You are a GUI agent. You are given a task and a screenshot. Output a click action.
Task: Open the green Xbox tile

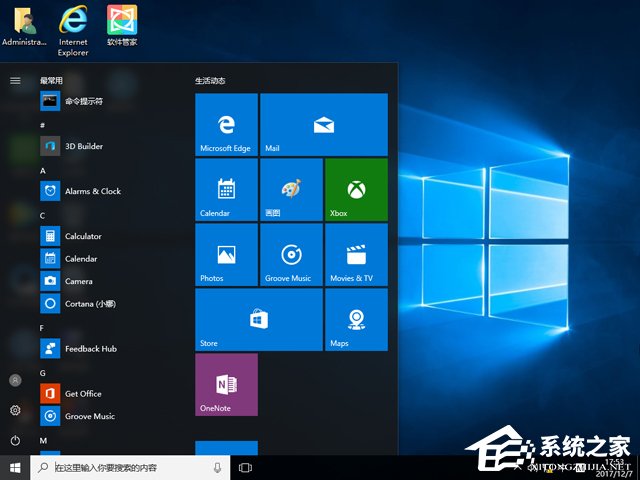[x=355, y=189]
